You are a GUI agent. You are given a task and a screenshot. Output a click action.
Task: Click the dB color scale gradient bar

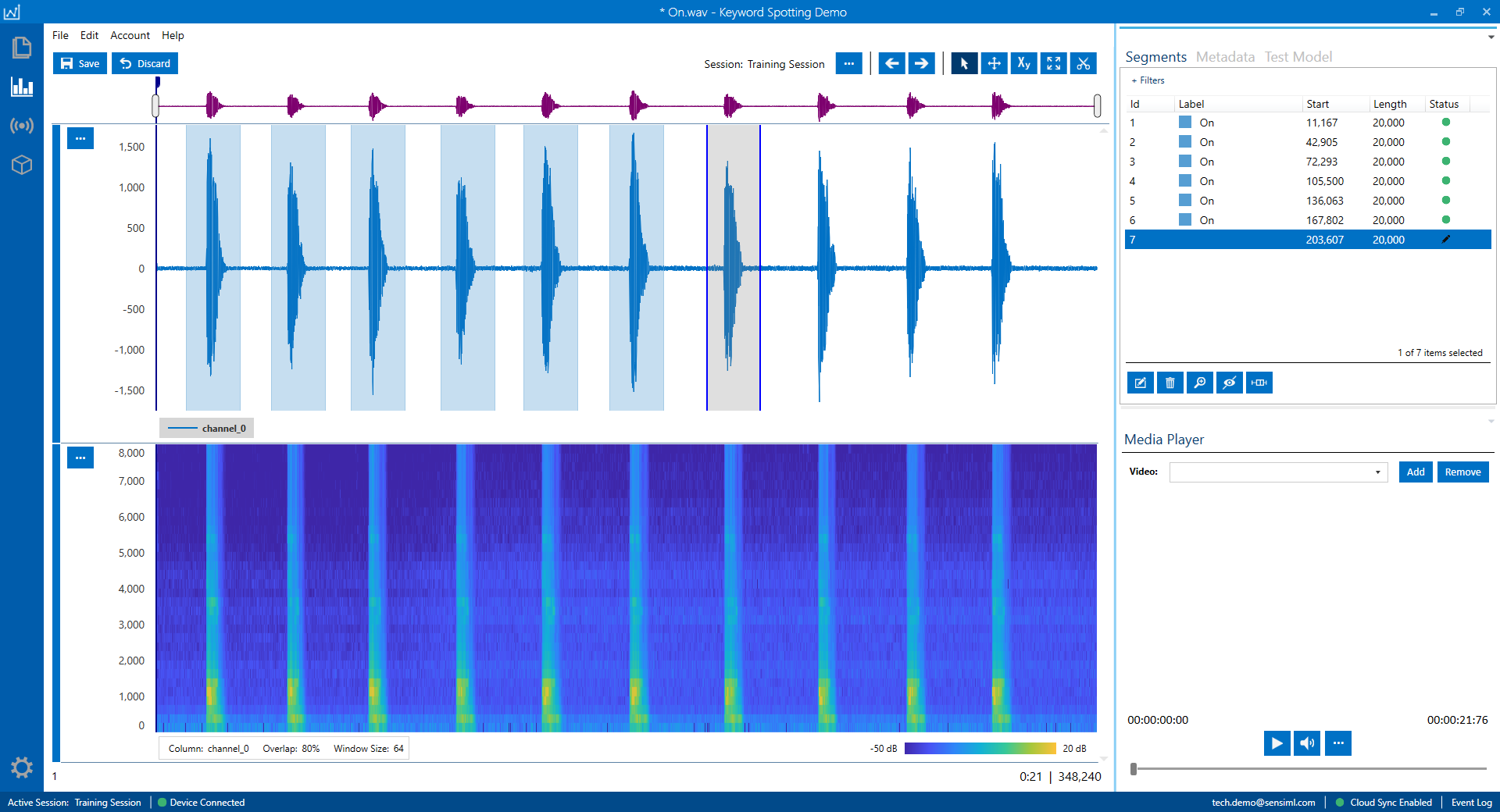point(980,748)
